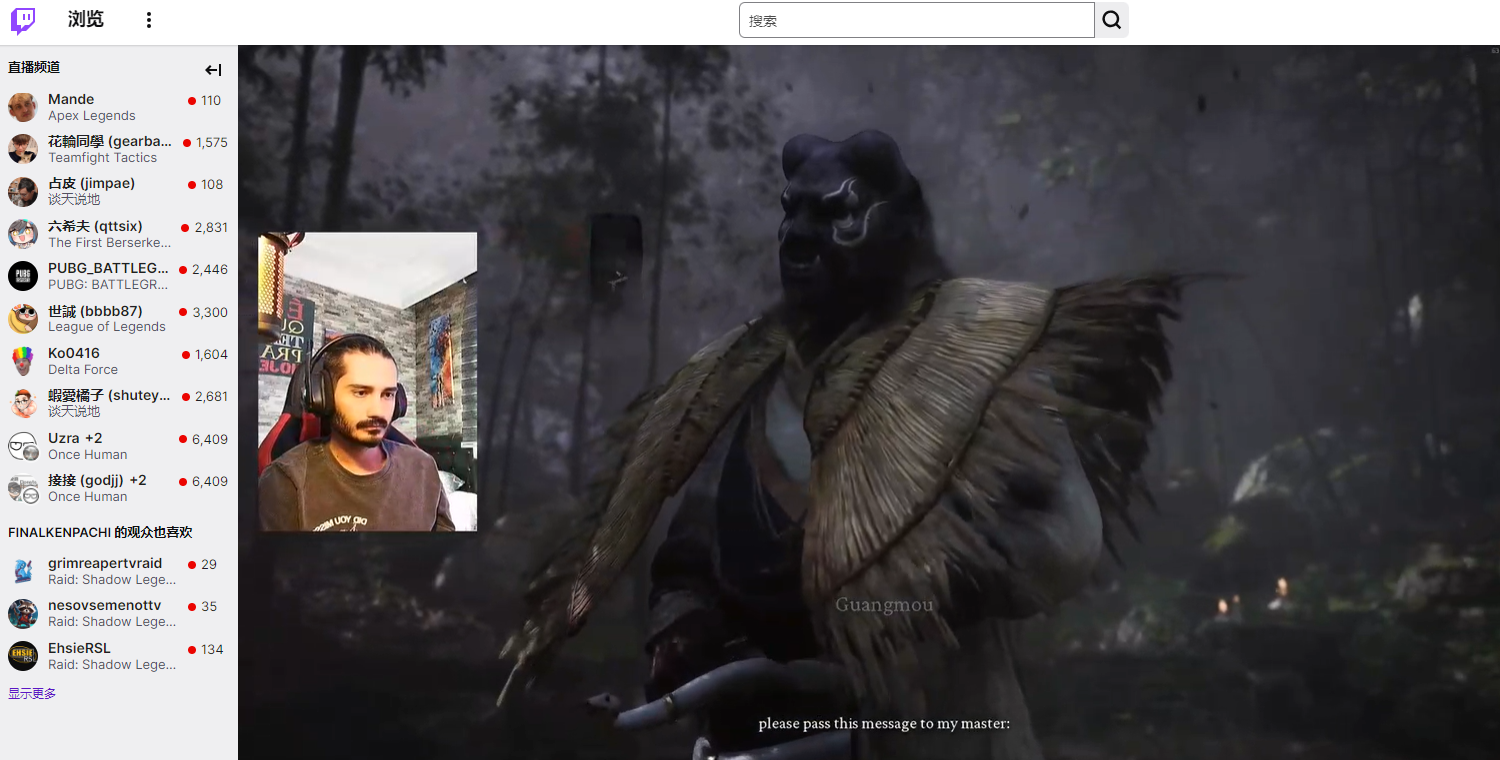
Task: Click Once Human under 接接 (godjj)
Action: coord(88,497)
